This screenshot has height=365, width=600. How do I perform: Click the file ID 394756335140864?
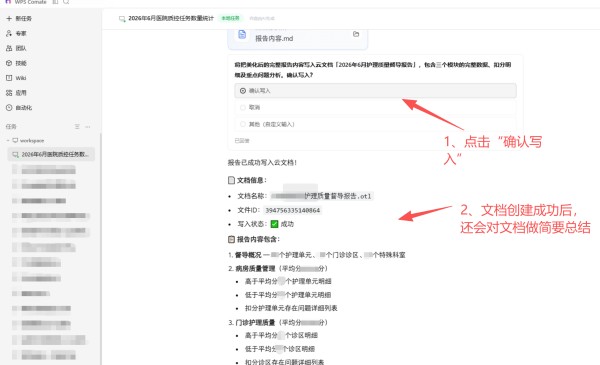click(293, 210)
